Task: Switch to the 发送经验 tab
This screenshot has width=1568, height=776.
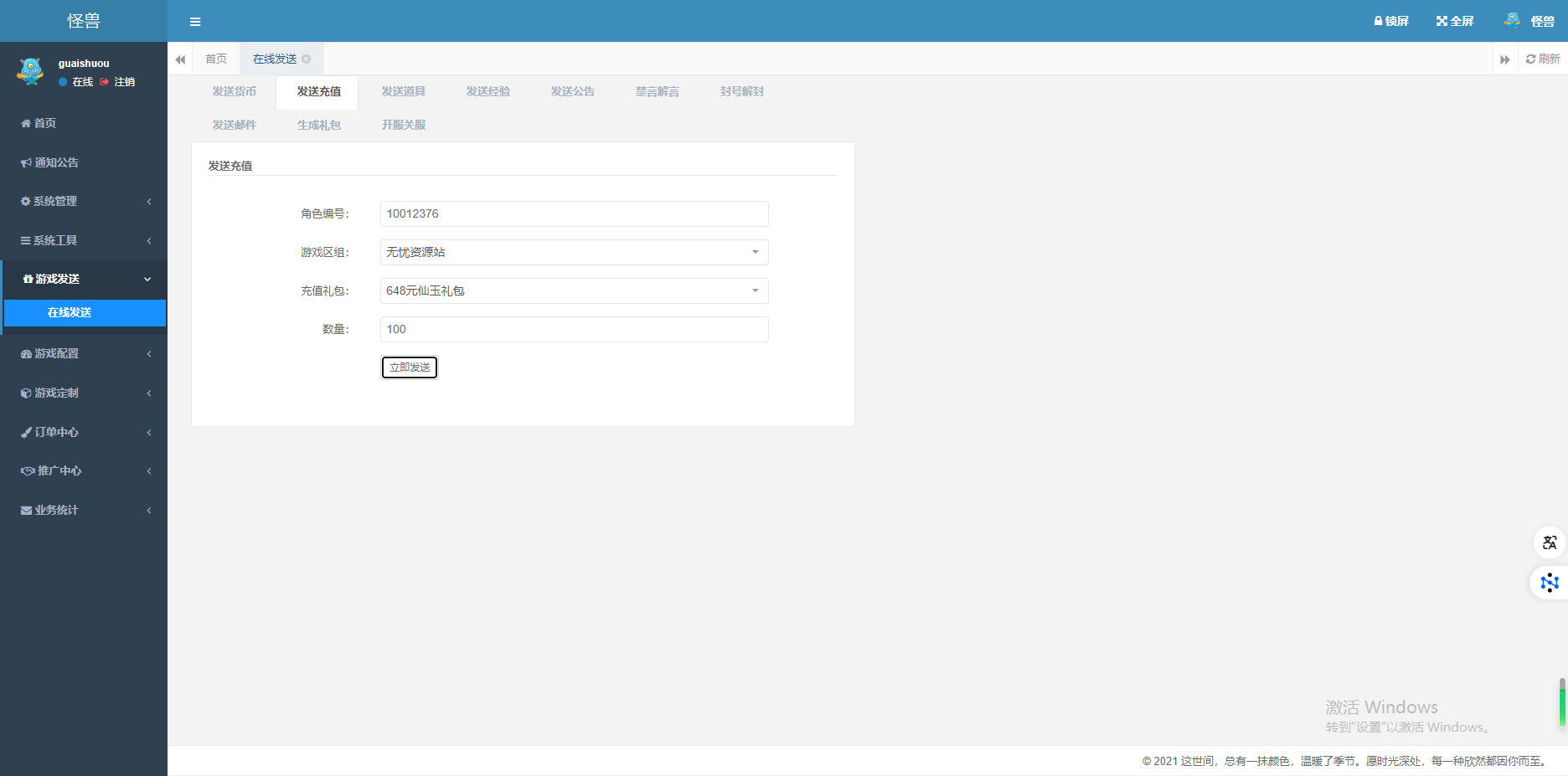Action: click(x=488, y=91)
